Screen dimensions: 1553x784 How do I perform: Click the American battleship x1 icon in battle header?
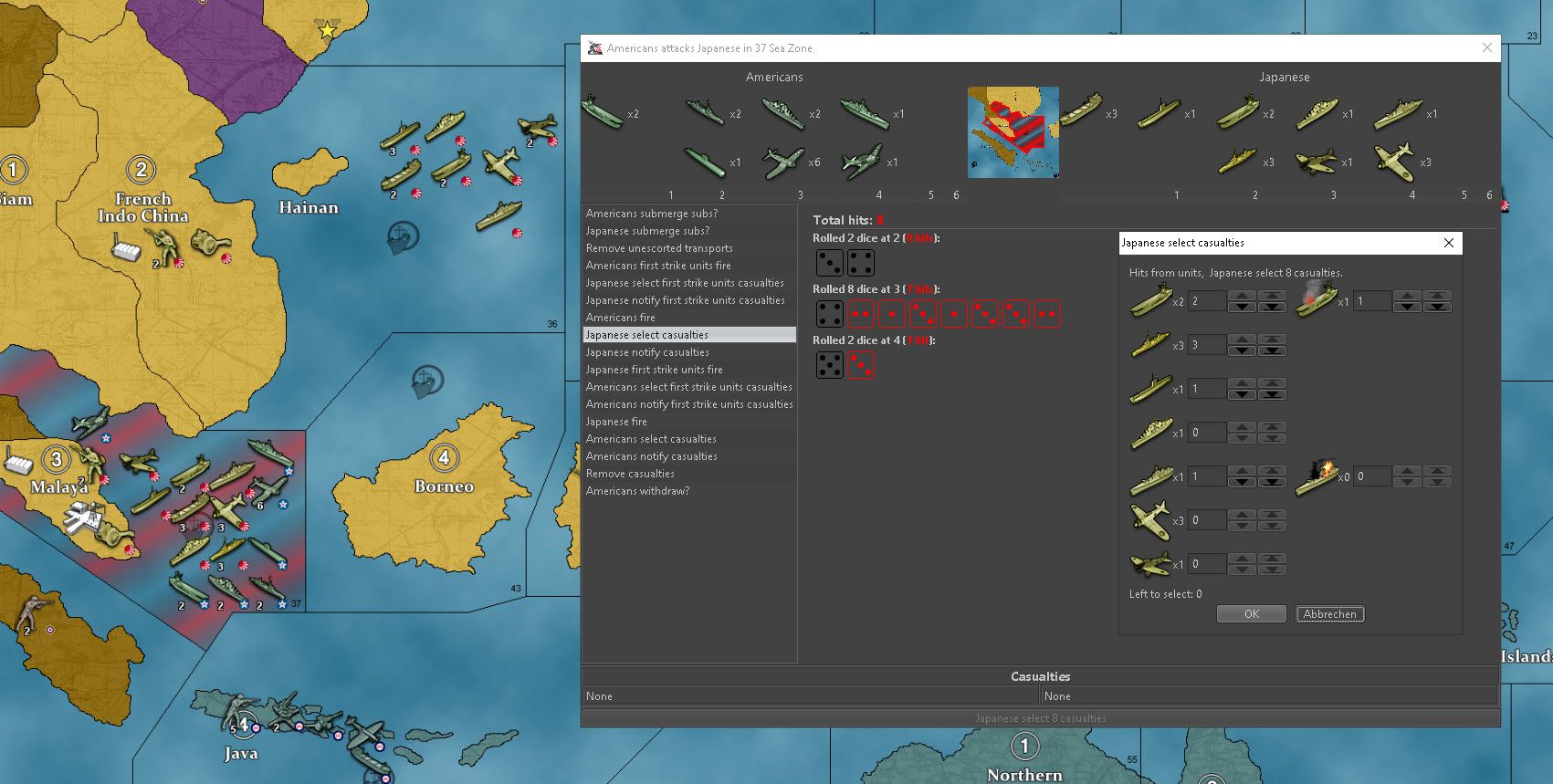click(864, 112)
